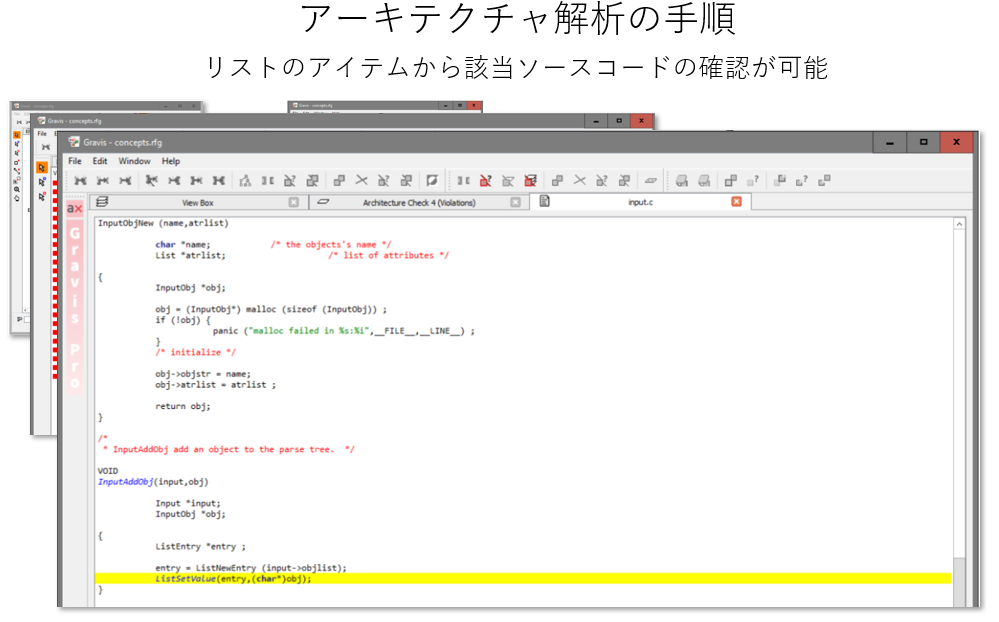Switch to the View Box tab

[x=197, y=203]
